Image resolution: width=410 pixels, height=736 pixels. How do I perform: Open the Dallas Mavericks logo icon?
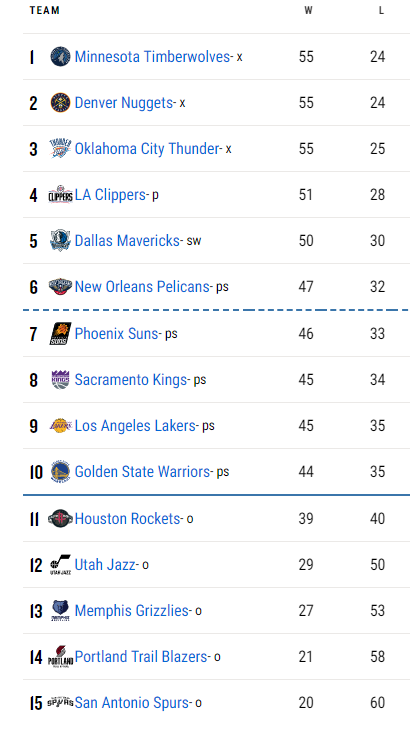click(x=60, y=241)
